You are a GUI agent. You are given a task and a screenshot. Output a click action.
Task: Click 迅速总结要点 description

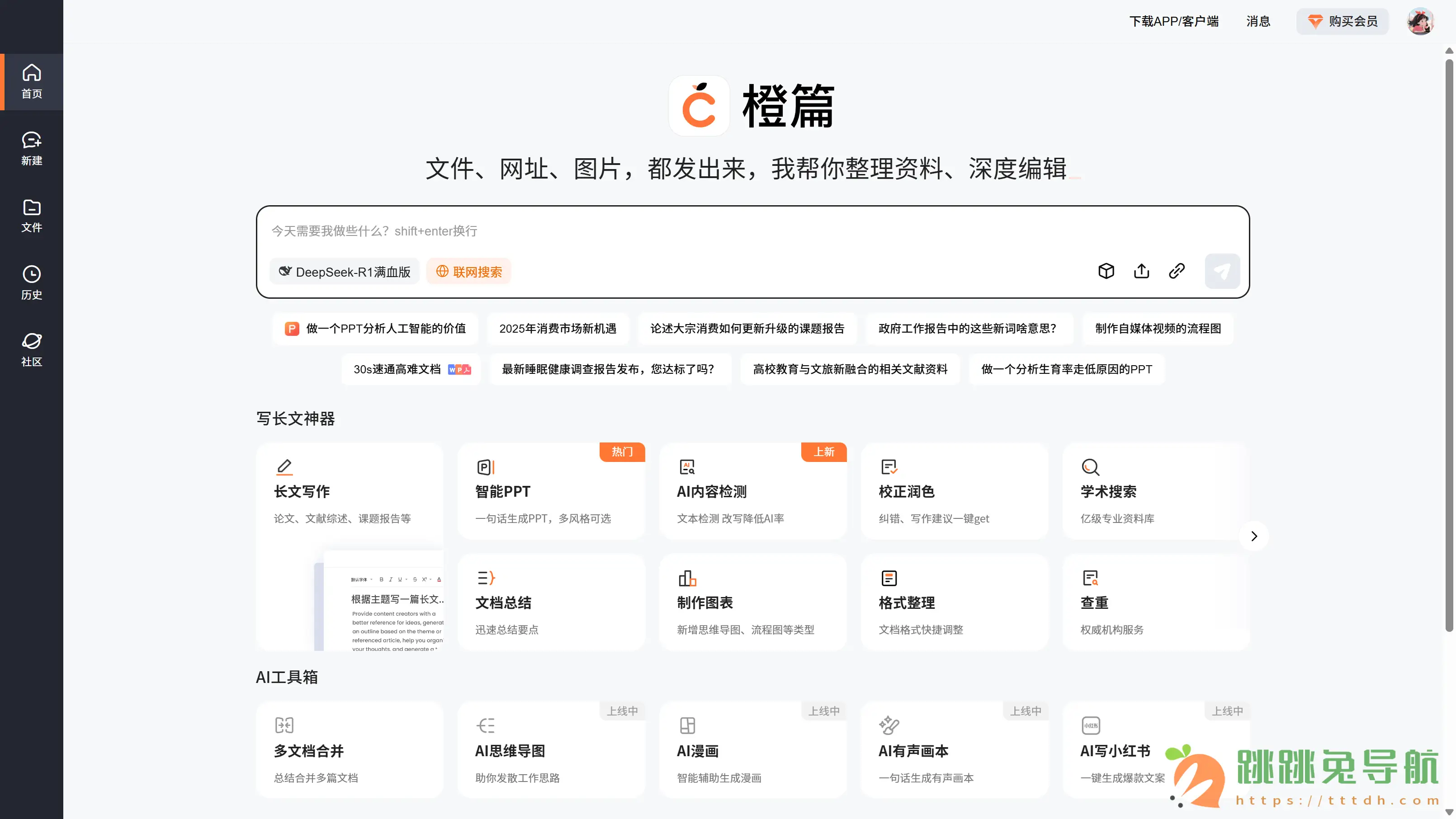pos(507,630)
